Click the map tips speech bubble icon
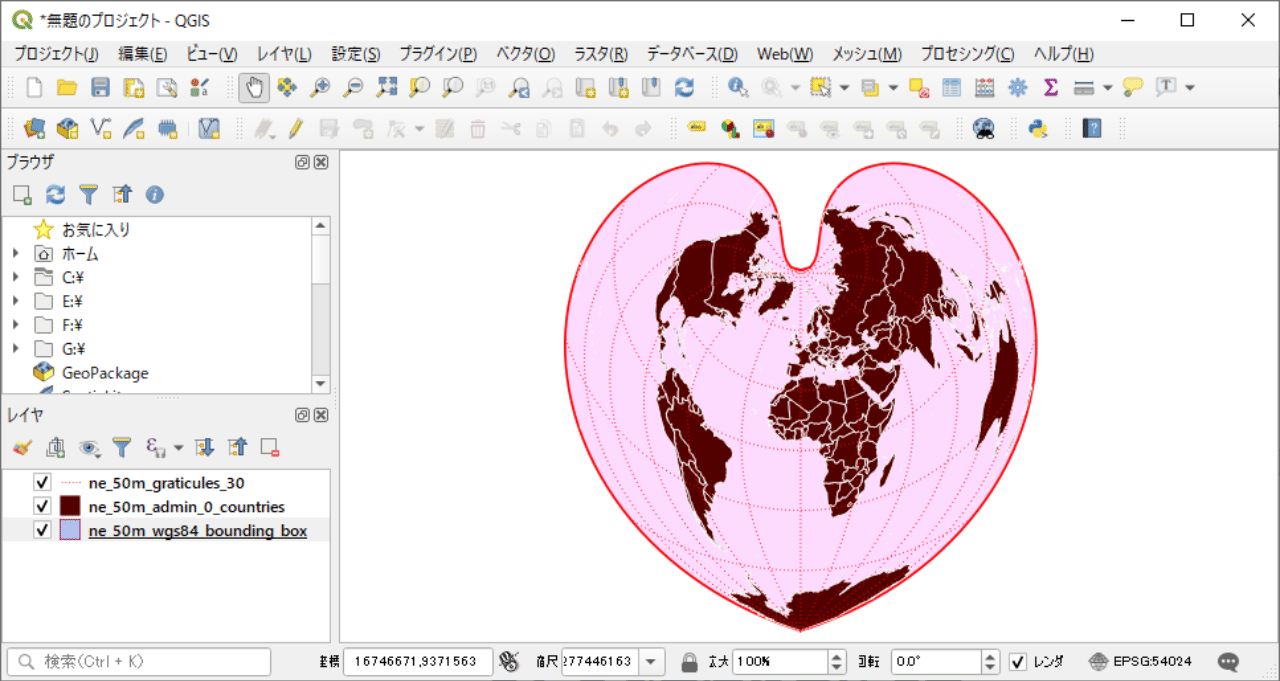Viewport: 1280px width, 681px height. [1133, 88]
